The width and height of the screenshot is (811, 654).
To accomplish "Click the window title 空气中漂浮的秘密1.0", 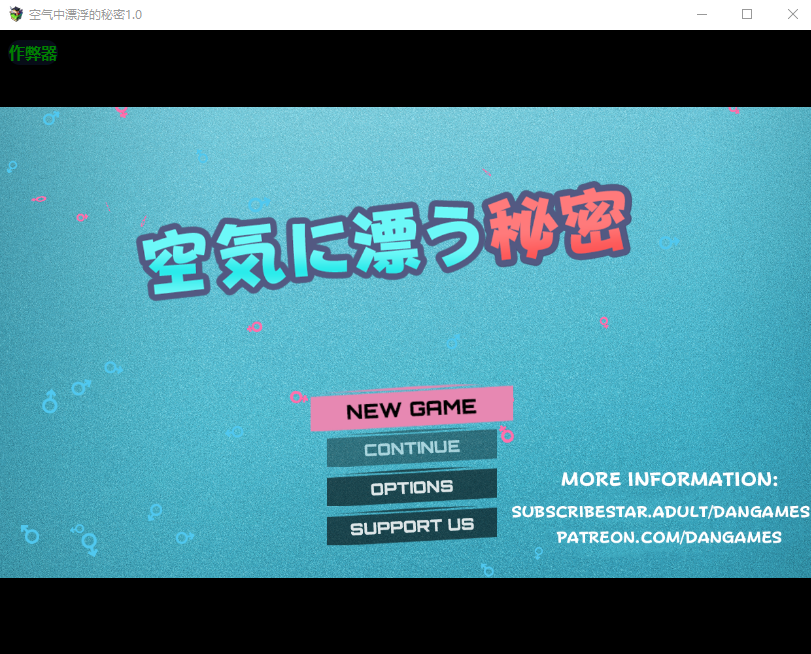I will pos(85,15).
